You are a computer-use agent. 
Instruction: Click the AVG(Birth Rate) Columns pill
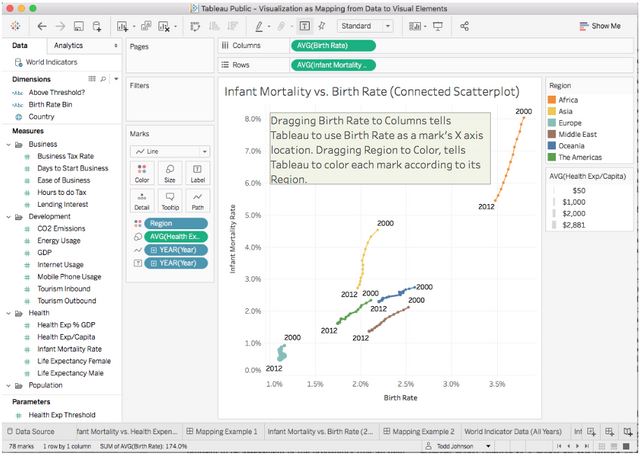(x=333, y=46)
